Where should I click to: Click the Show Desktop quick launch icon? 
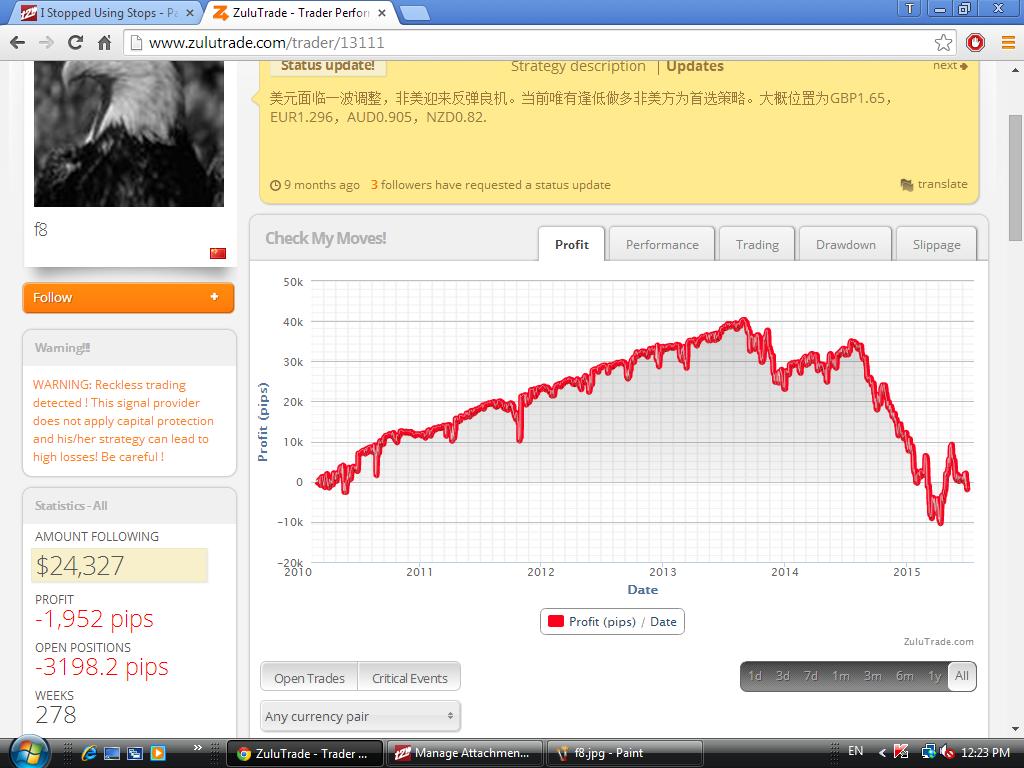pyautogui.click(x=112, y=753)
